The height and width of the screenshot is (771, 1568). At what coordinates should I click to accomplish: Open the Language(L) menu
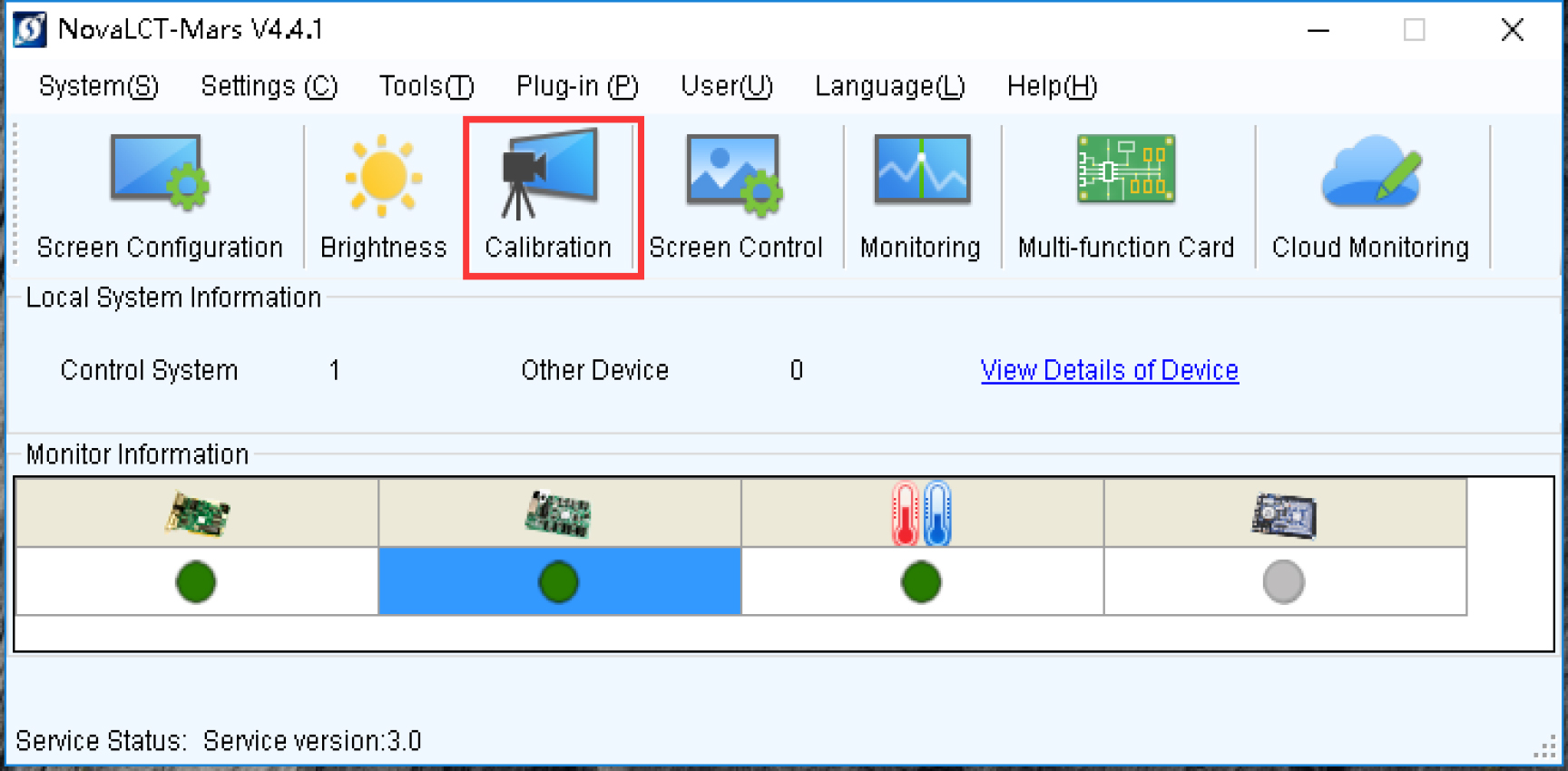[x=889, y=86]
